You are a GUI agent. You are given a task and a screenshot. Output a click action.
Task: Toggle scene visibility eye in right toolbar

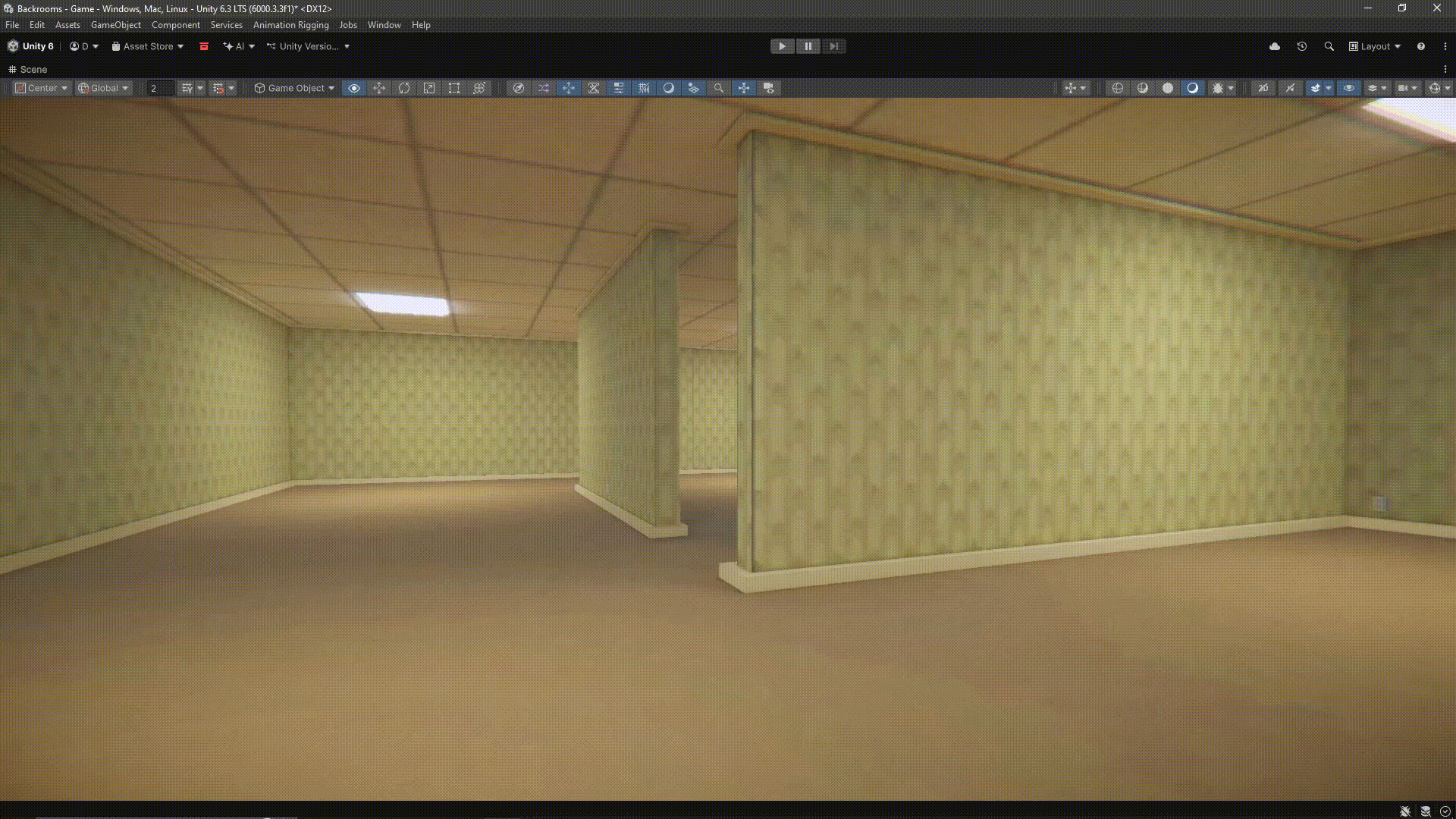point(1349,88)
